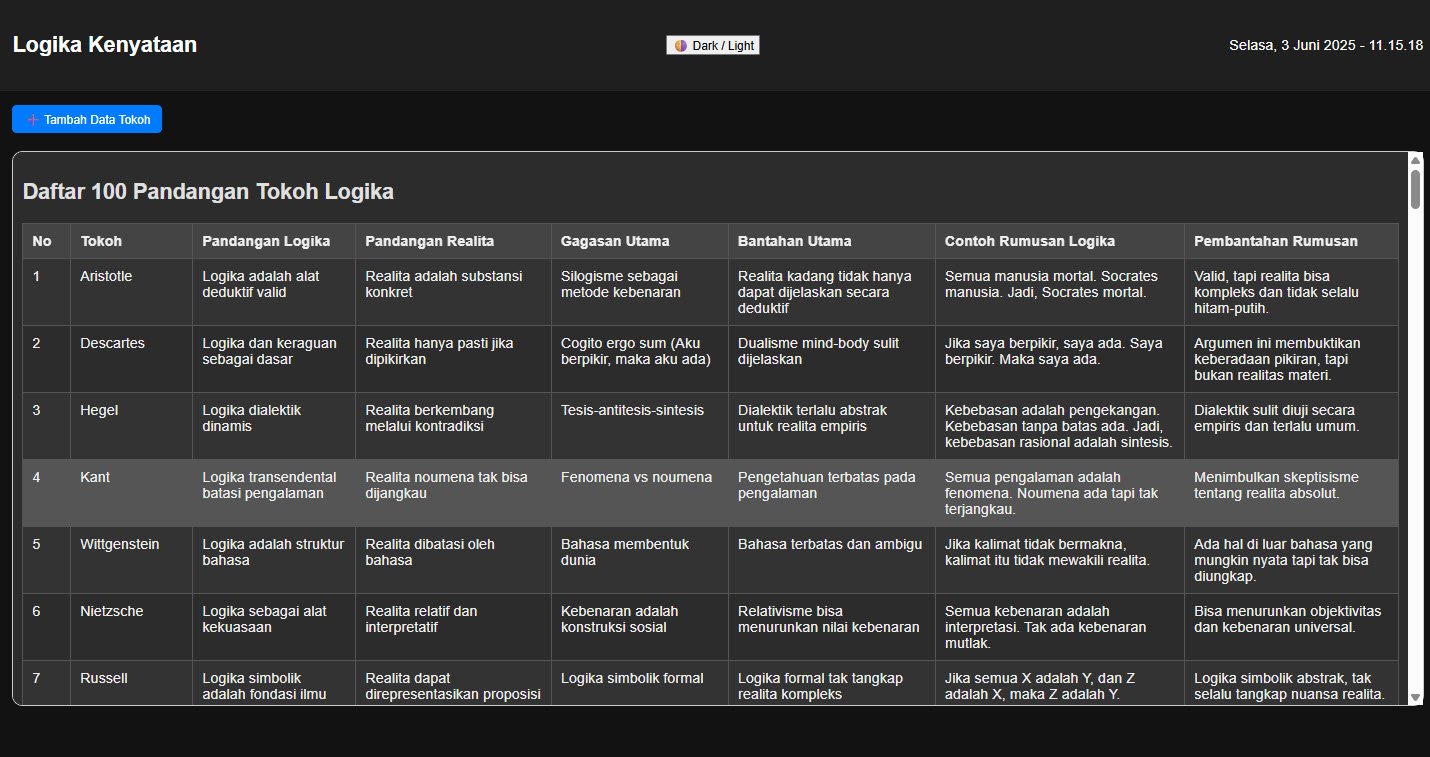
Task: Click 'Semua manusia mortal' formula cell
Action: click(1059, 292)
